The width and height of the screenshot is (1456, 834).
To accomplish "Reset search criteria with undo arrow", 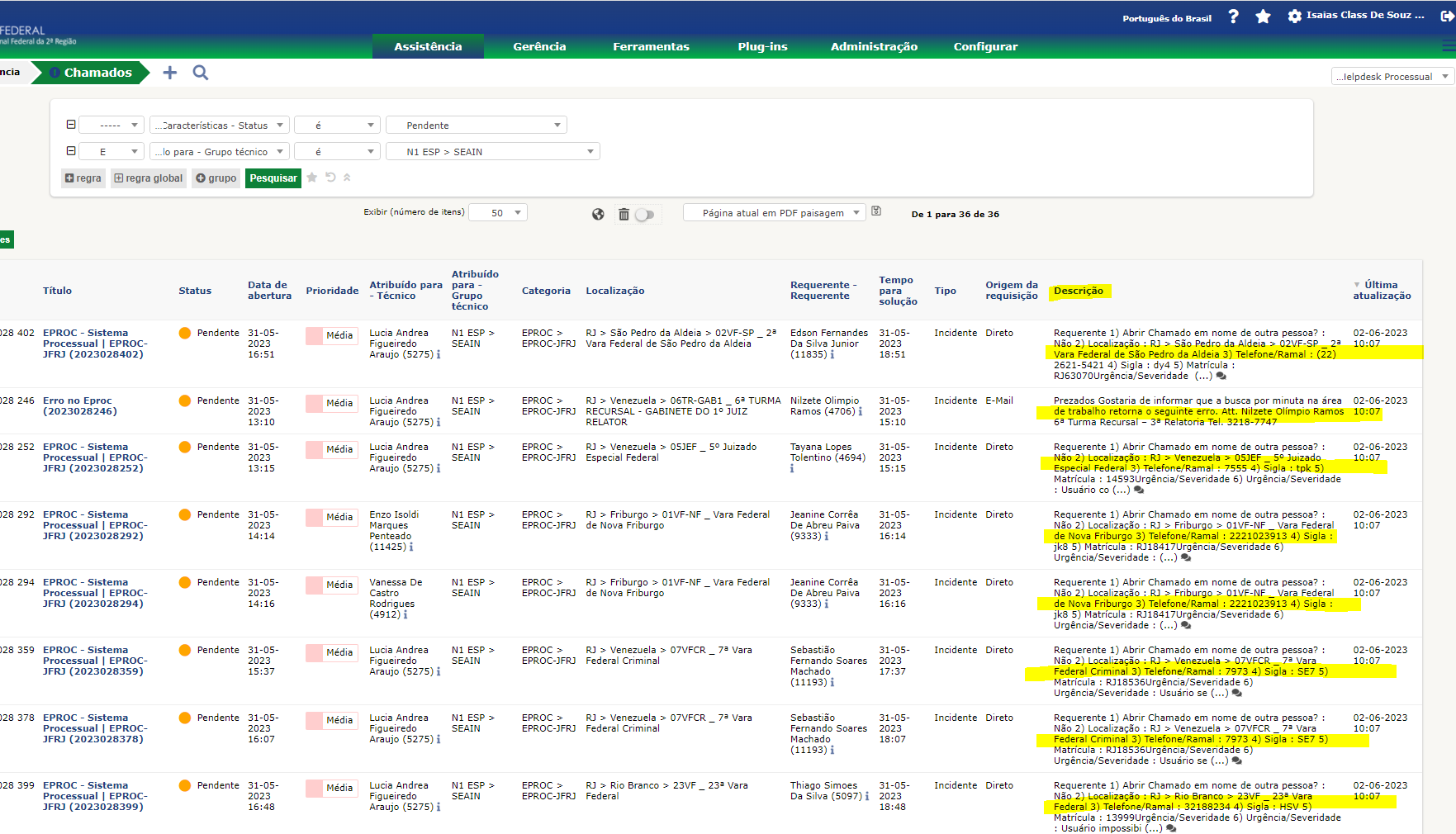I will point(330,178).
